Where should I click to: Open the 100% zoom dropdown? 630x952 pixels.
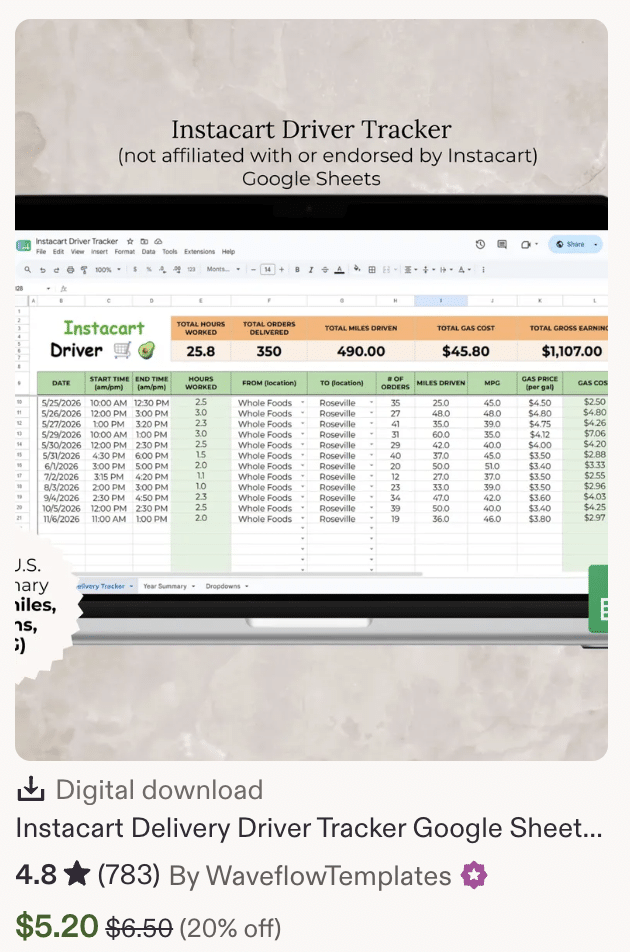[x=107, y=270]
